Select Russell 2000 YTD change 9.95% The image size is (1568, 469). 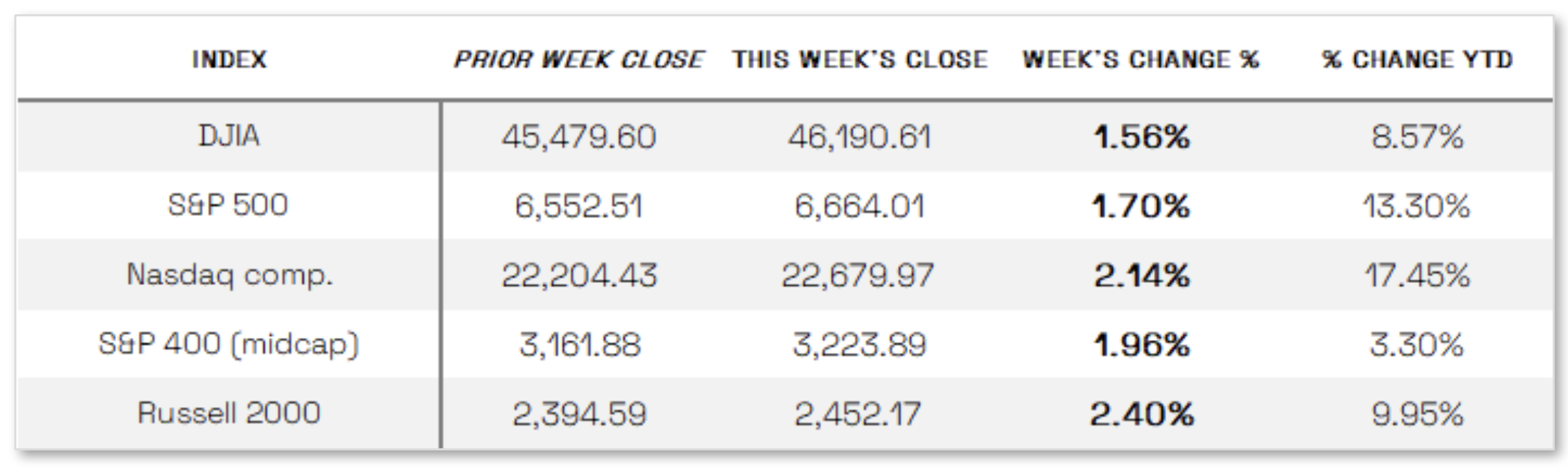click(1417, 414)
